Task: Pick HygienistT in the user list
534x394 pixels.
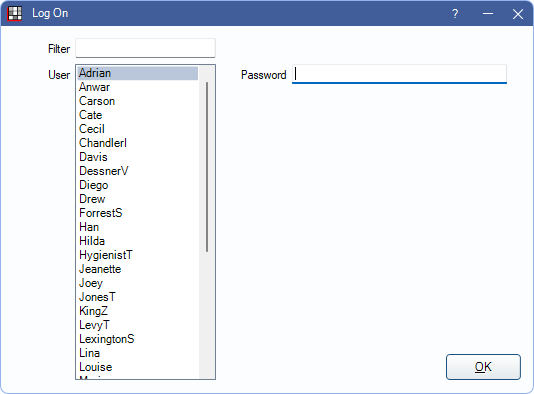Action: click(x=138, y=255)
